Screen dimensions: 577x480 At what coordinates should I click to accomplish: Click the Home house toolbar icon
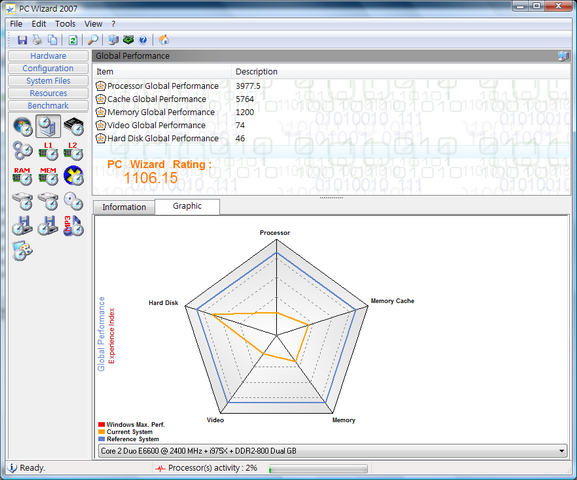(164, 40)
